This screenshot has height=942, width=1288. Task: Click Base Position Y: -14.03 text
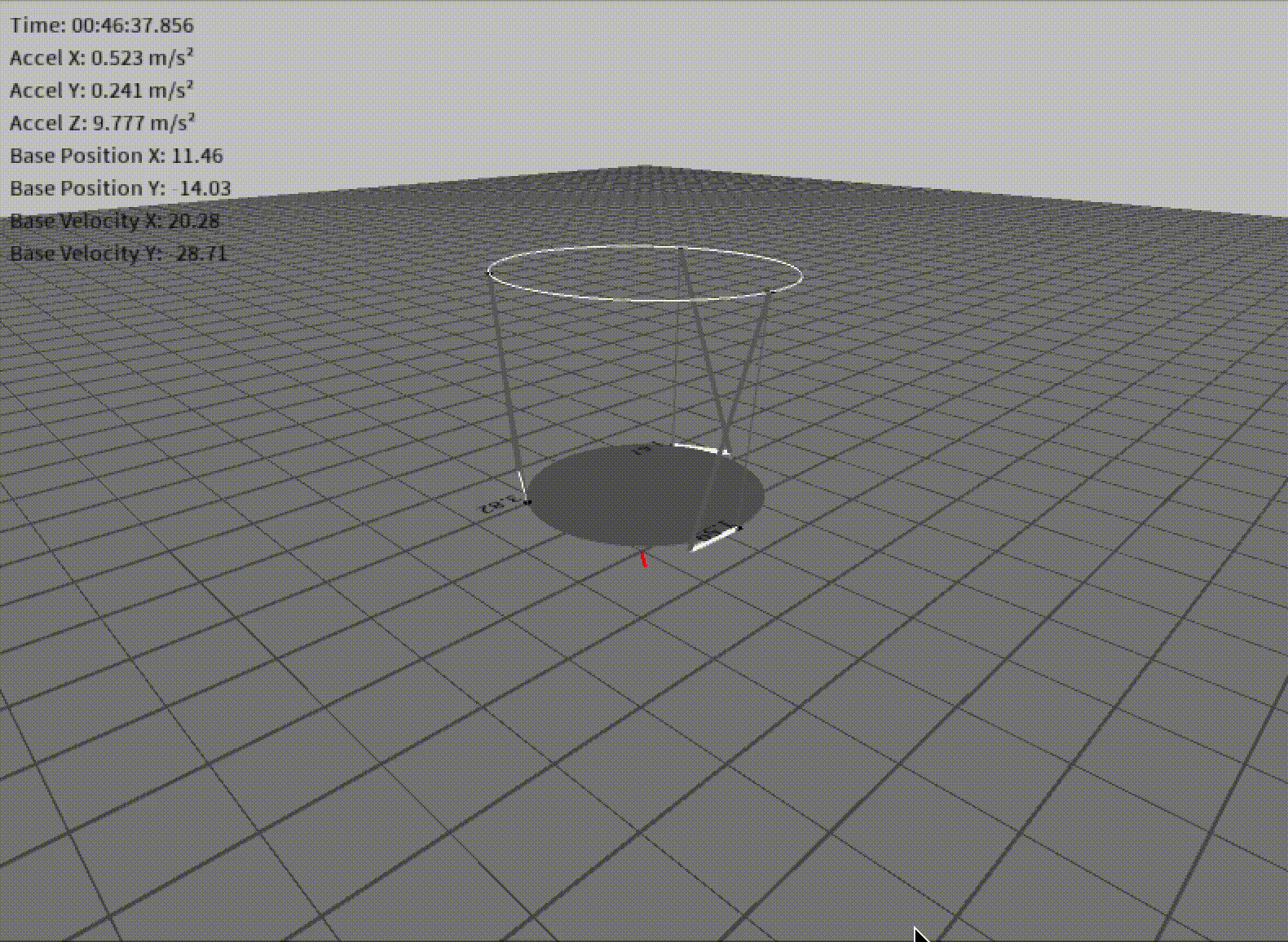pos(121,188)
